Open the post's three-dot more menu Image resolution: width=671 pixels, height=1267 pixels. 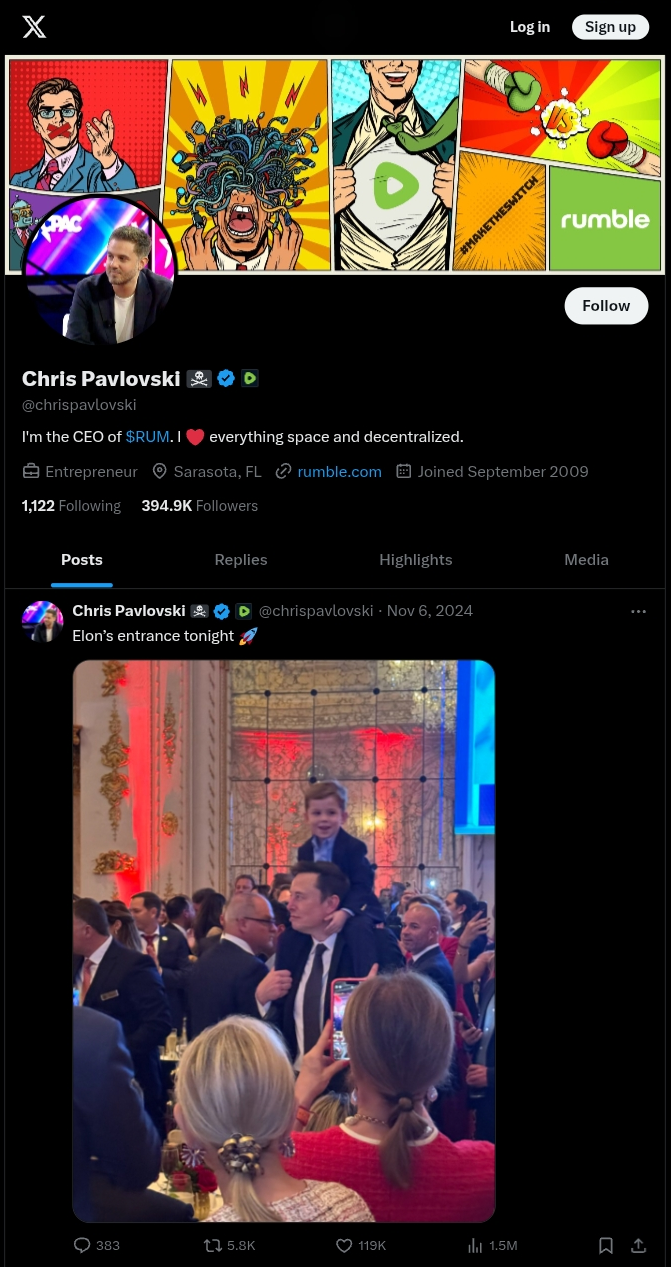pos(638,611)
